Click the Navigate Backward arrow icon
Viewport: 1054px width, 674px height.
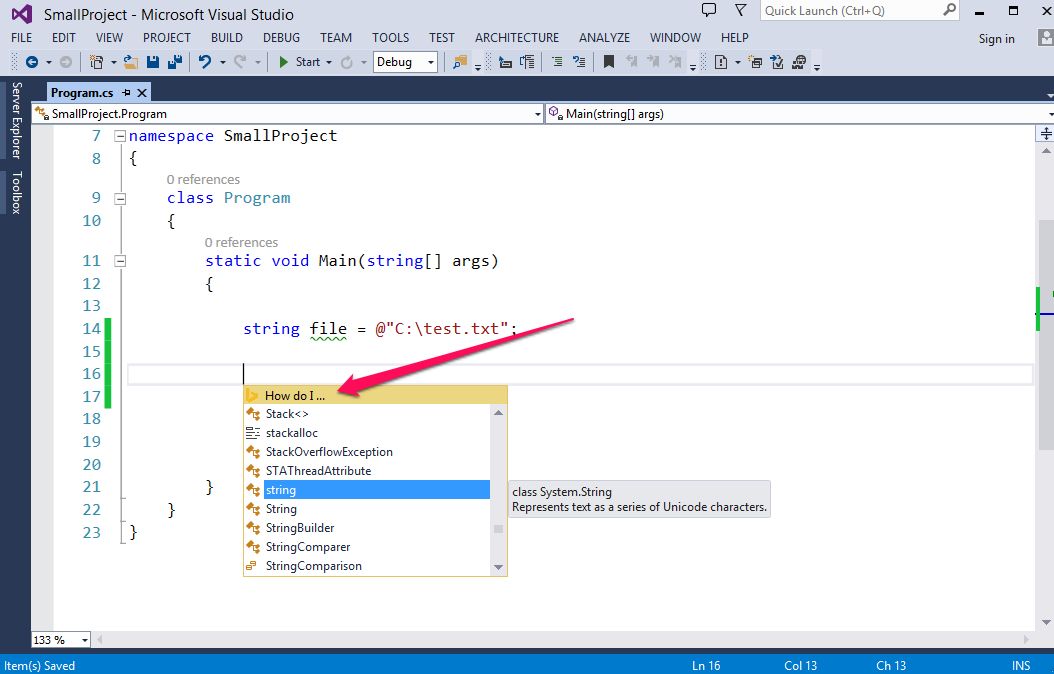pos(32,62)
